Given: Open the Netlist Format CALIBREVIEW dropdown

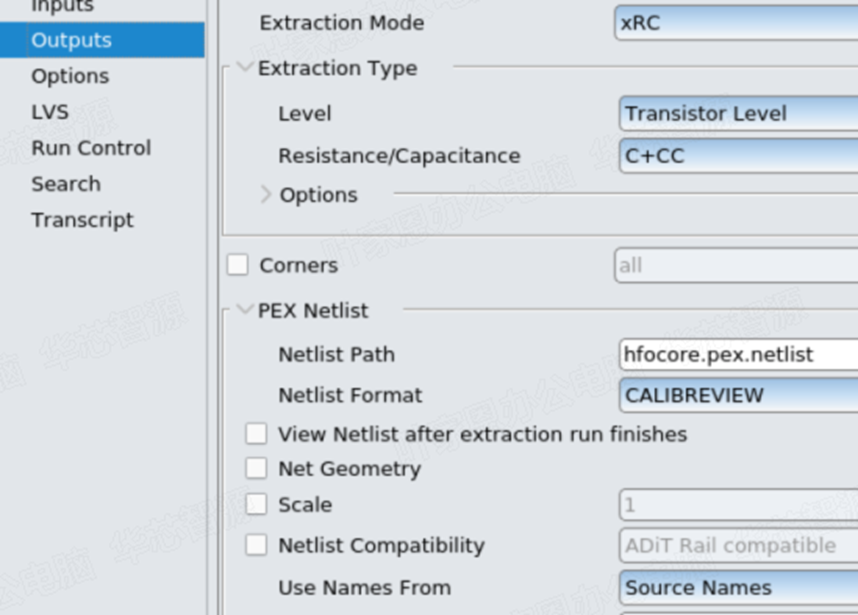Looking at the screenshot, I should (x=738, y=395).
